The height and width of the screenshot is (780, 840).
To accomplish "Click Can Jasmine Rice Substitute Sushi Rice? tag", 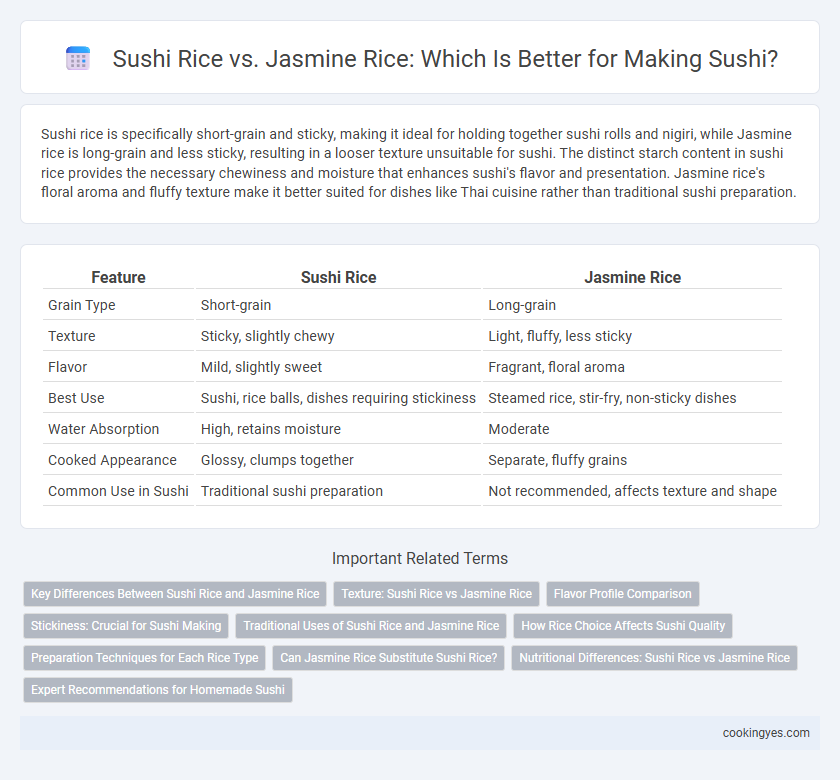I will click(388, 658).
